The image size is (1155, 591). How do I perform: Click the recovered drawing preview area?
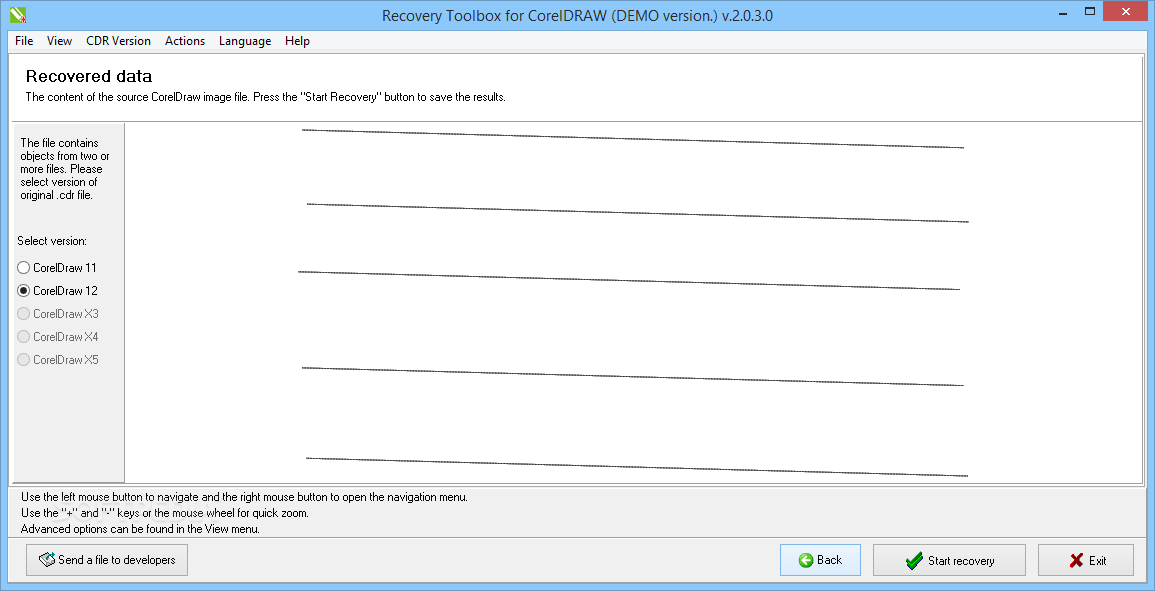pyautogui.click(x=633, y=303)
